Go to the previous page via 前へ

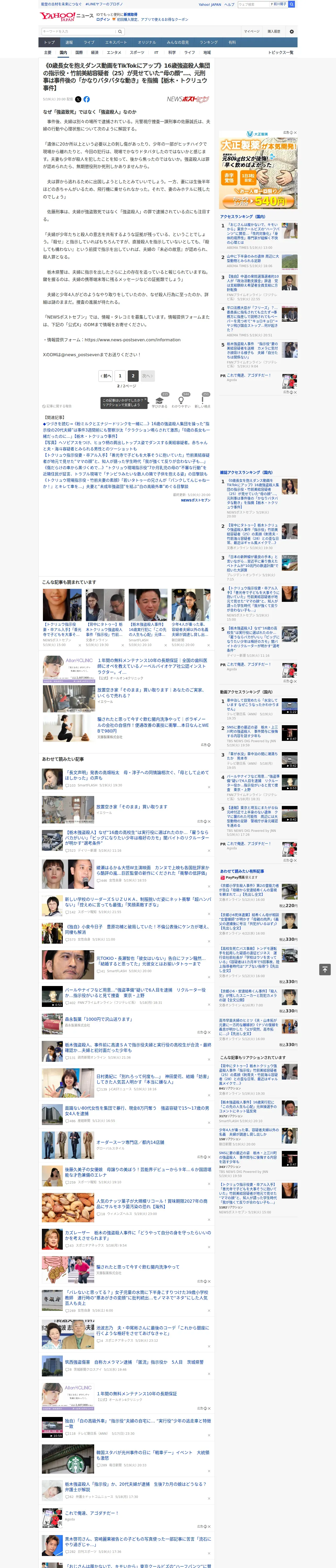(105, 376)
